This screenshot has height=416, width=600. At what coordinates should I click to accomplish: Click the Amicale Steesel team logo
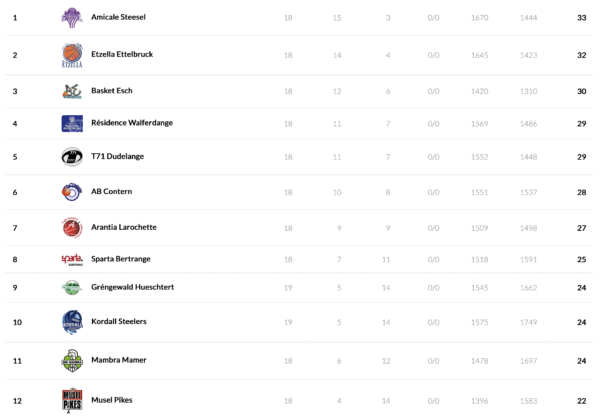72,18
